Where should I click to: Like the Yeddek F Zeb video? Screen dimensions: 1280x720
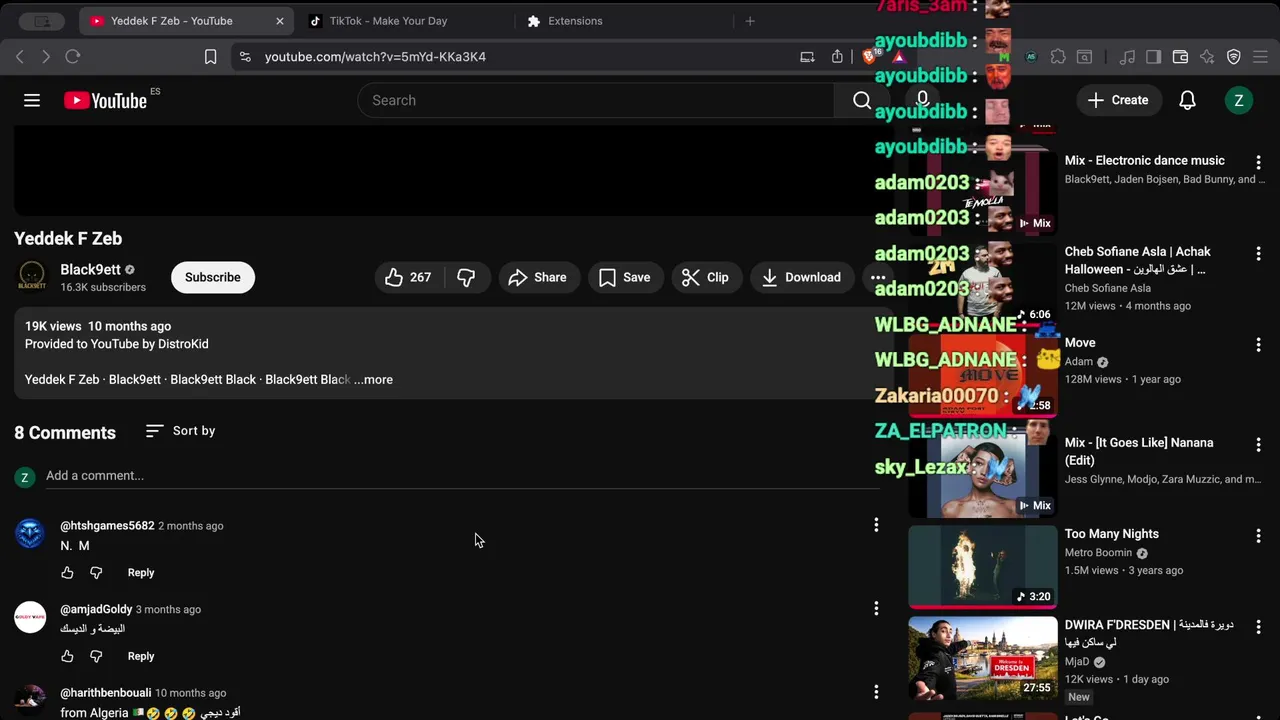(408, 277)
